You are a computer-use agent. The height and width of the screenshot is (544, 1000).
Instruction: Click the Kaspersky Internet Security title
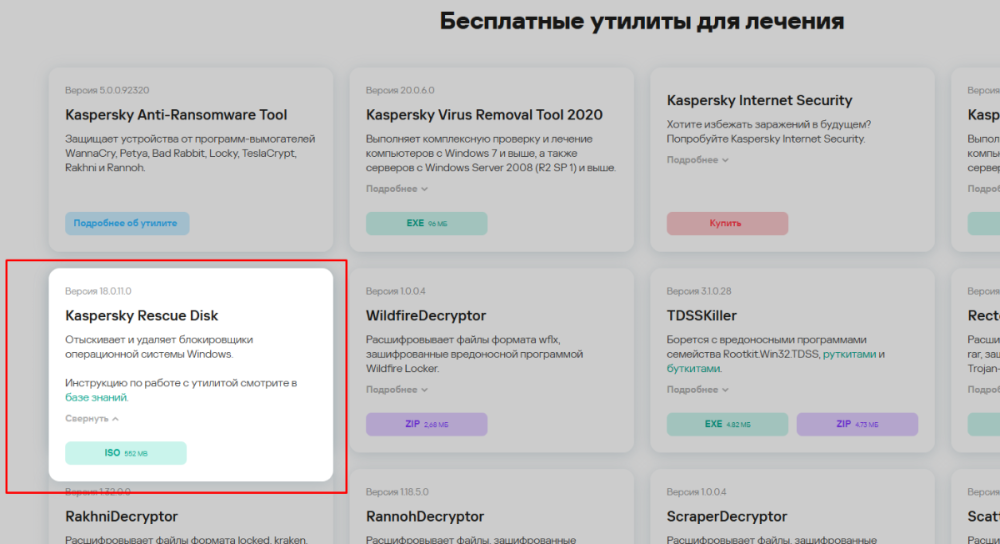click(x=760, y=100)
